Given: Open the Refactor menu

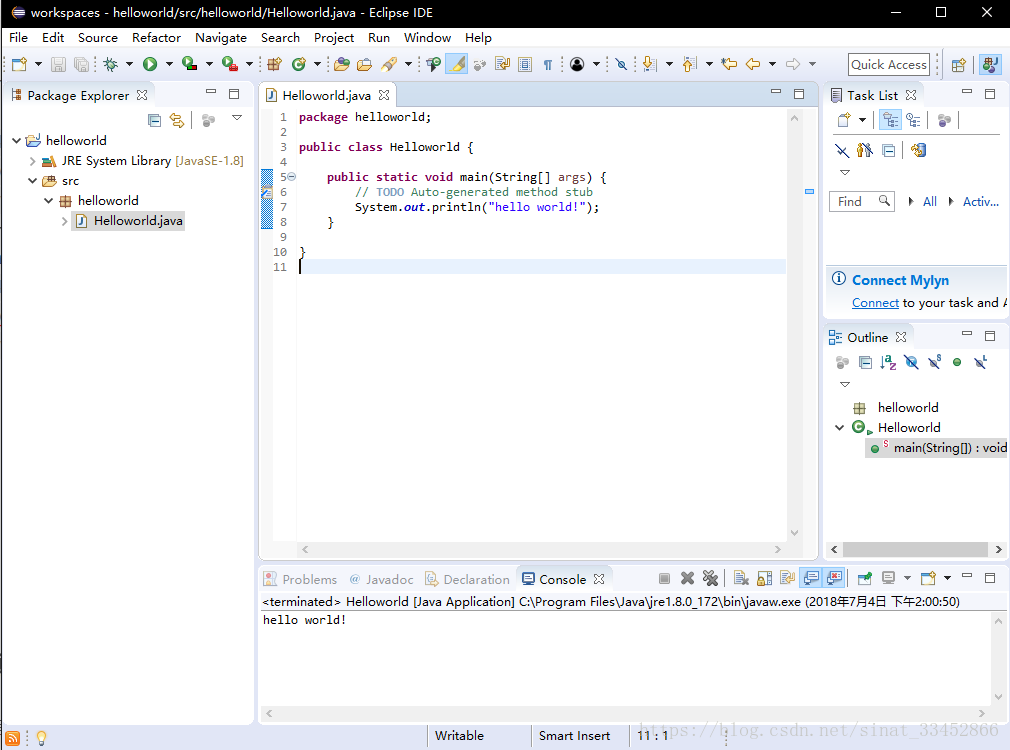Looking at the screenshot, I should click(x=157, y=38).
